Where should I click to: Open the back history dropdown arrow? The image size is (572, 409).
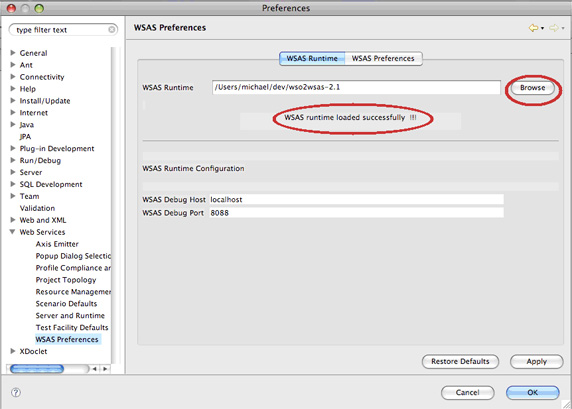point(542,28)
